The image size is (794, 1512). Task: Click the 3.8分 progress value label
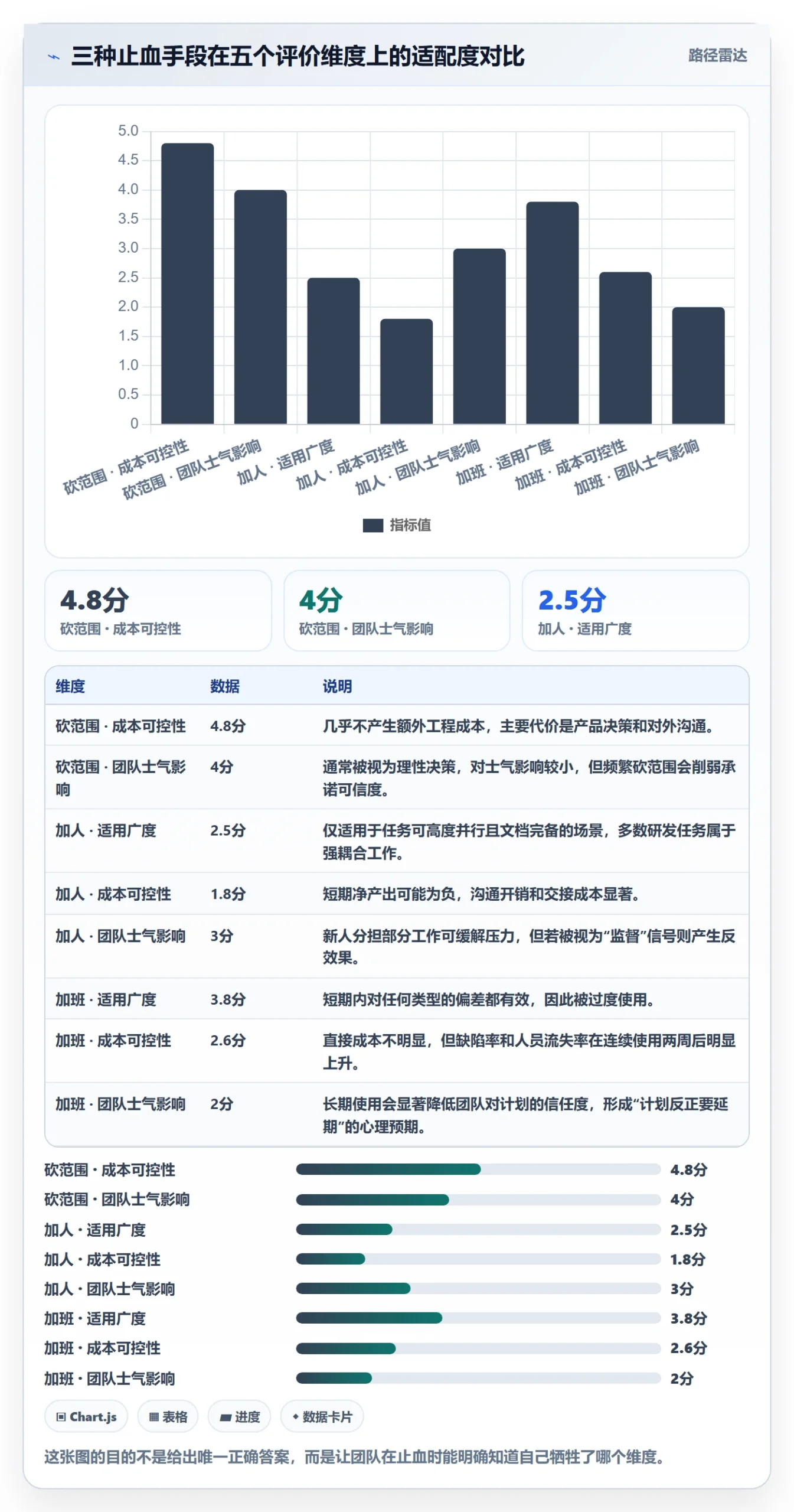tap(688, 1318)
